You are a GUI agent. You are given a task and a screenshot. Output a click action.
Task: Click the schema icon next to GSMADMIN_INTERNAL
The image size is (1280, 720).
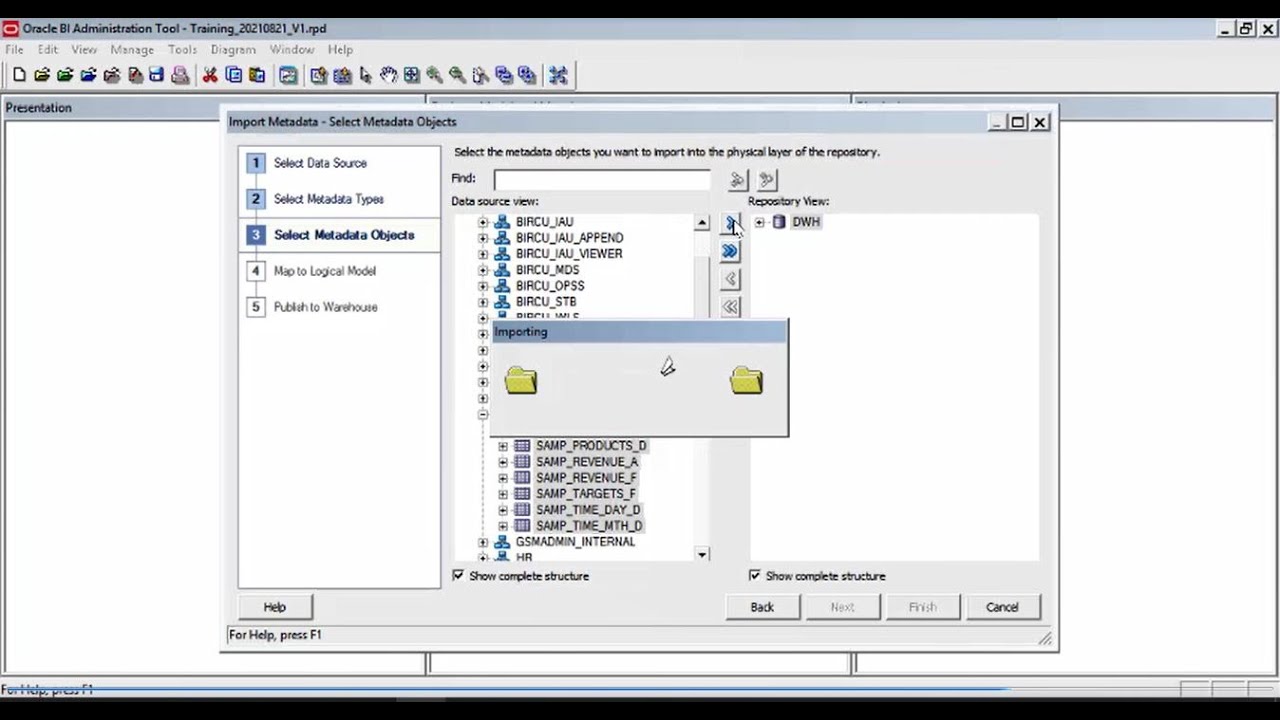click(502, 542)
